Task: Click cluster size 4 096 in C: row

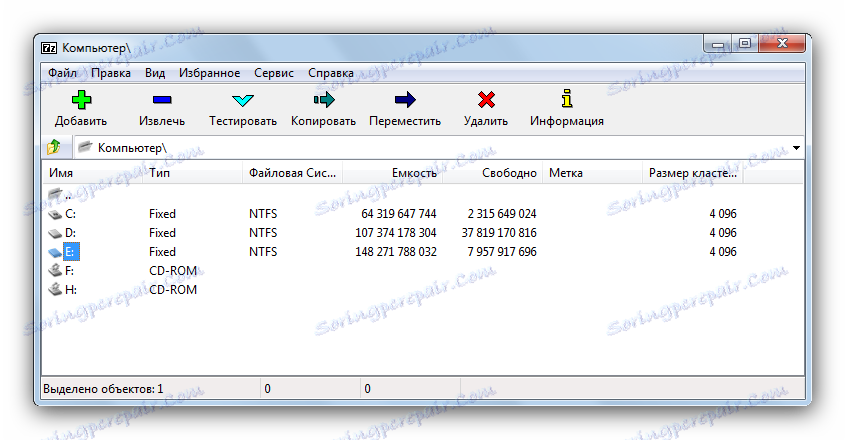Action: click(723, 214)
